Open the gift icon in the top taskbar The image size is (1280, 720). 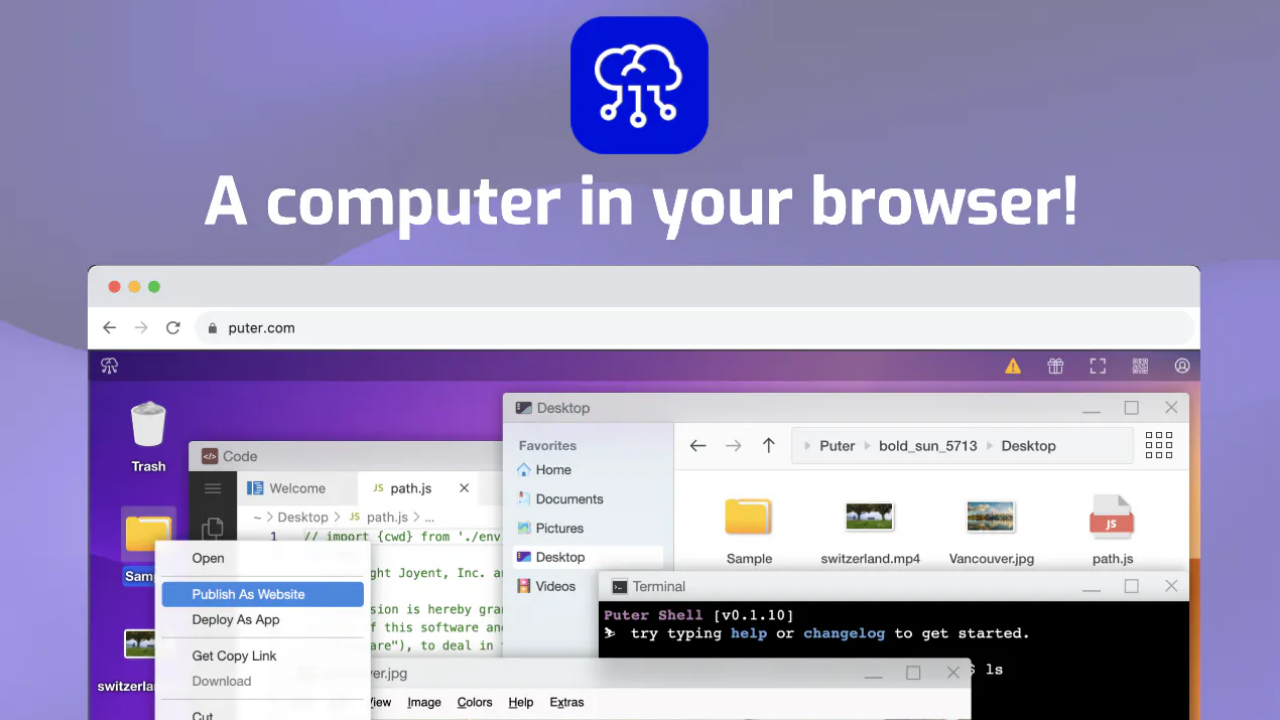click(x=1055, y=366)
